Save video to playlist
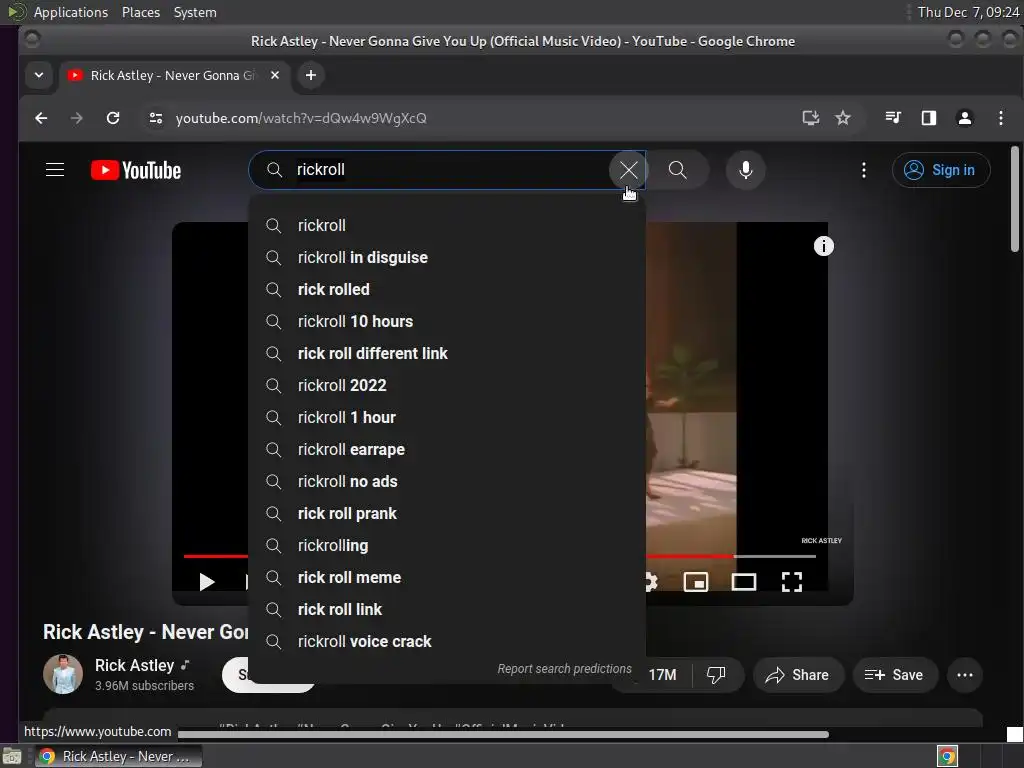The width and height of the screenshot is (1024, 768). 895,675
